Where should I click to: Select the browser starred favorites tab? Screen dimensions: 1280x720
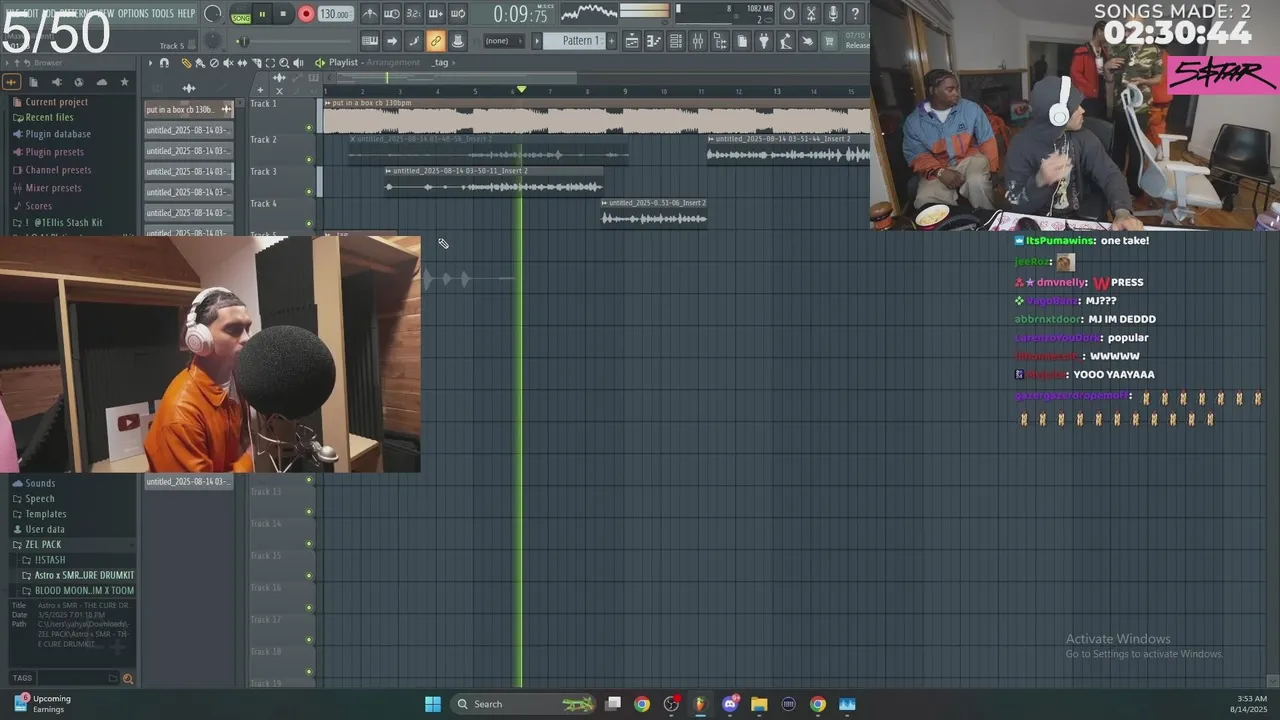click(x=124, y=82)
